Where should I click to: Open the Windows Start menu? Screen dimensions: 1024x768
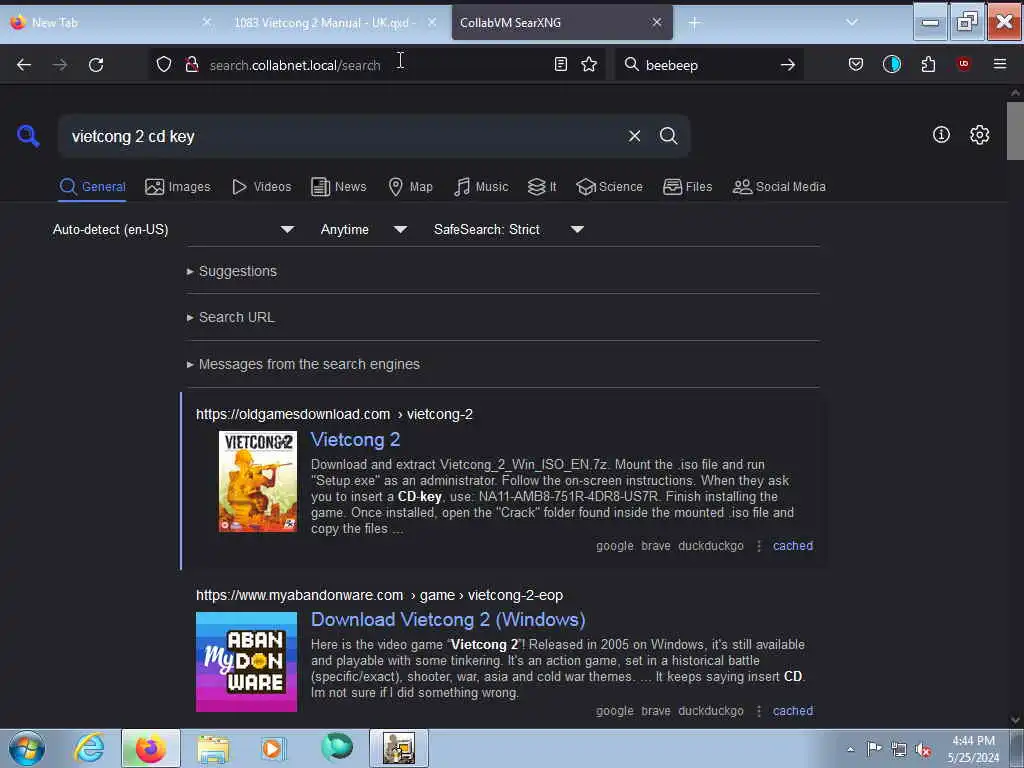click(27, 748)
